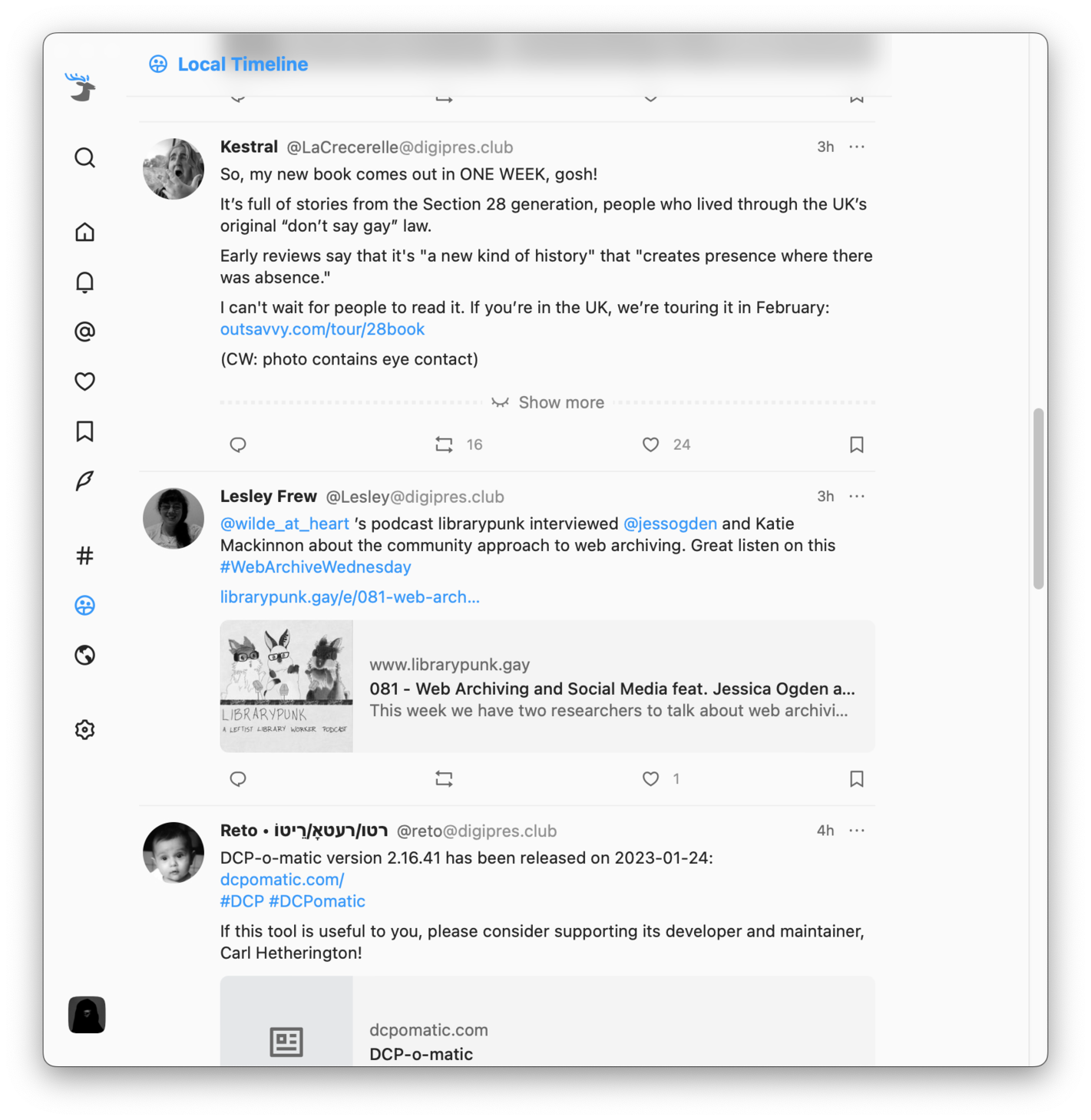This screenshot has height=1120, width=1091.
Task: Bookmark Lesley Frew's librarypunk post
Action: 857,778
